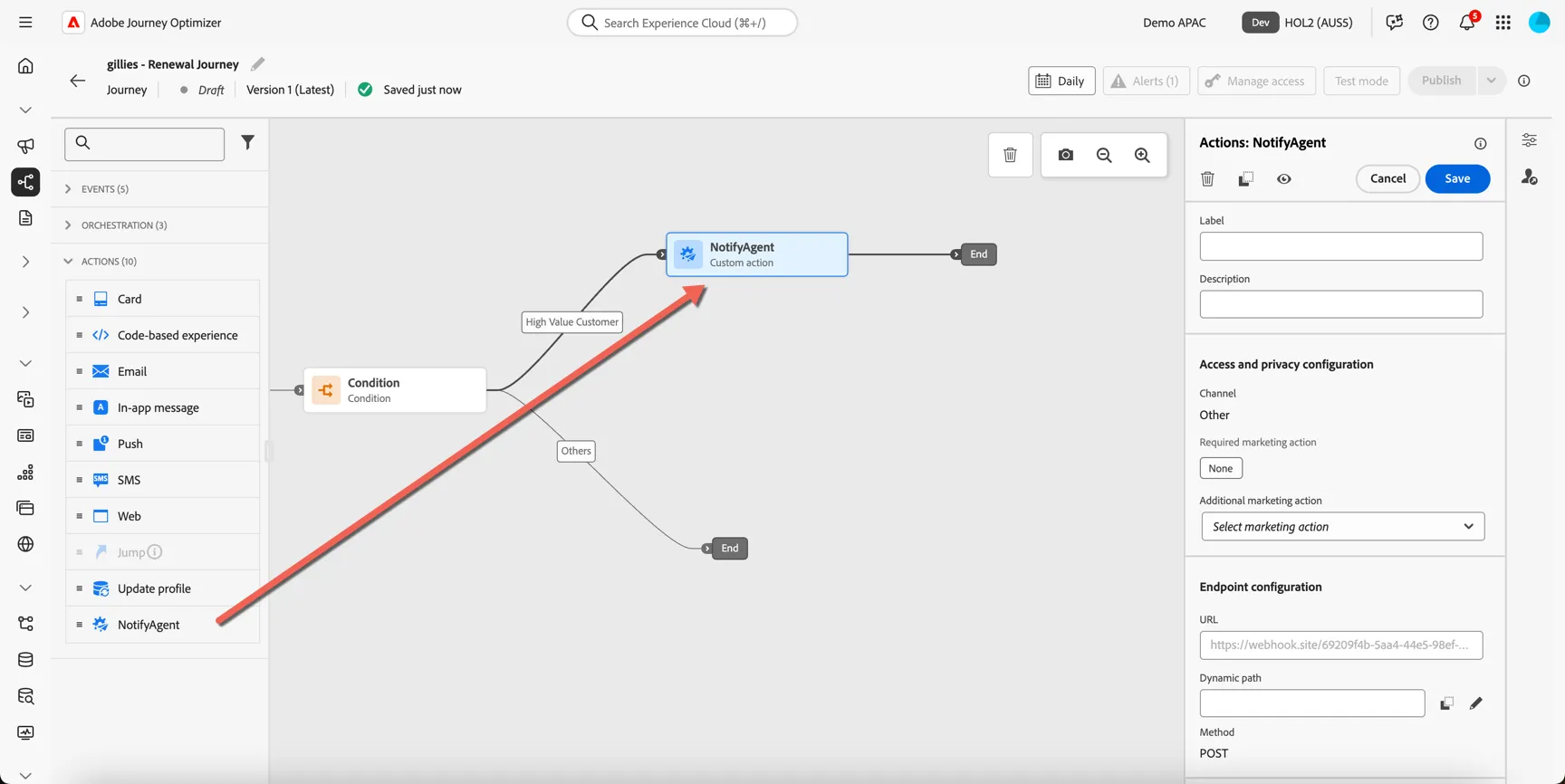Zoom out on the journey canvas
This screenshot has height=784, width=1565.
coord(1104,155)
